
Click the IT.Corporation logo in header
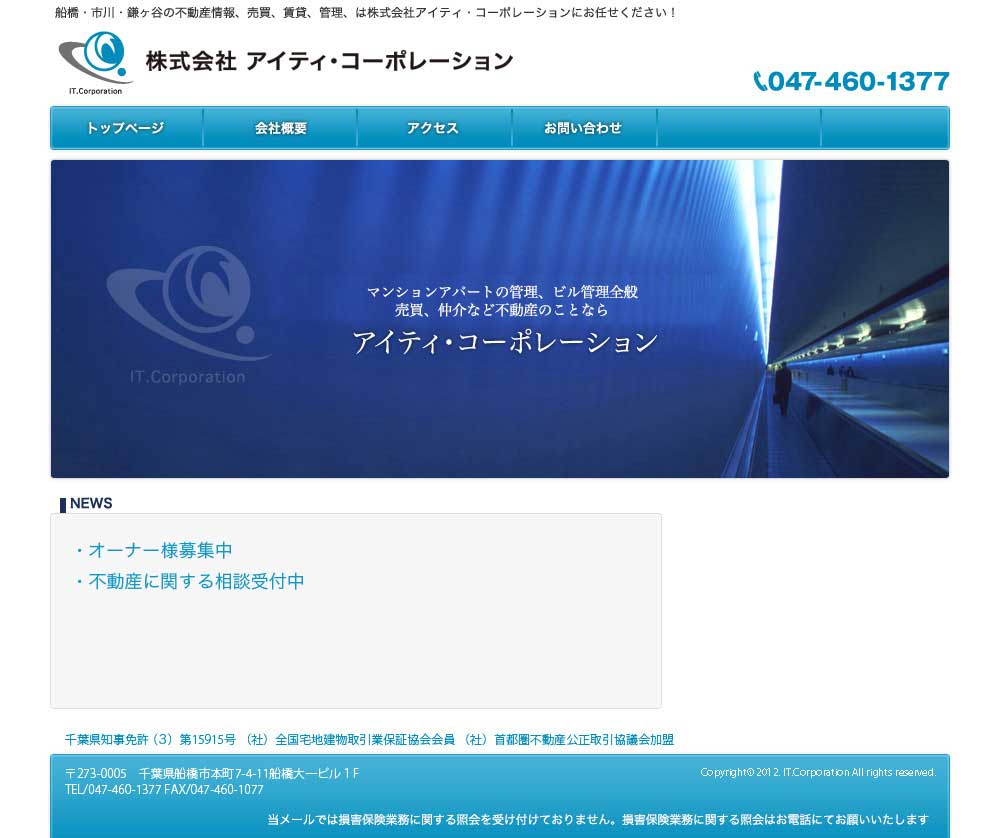pyautogui.click(x=96, y=63)
